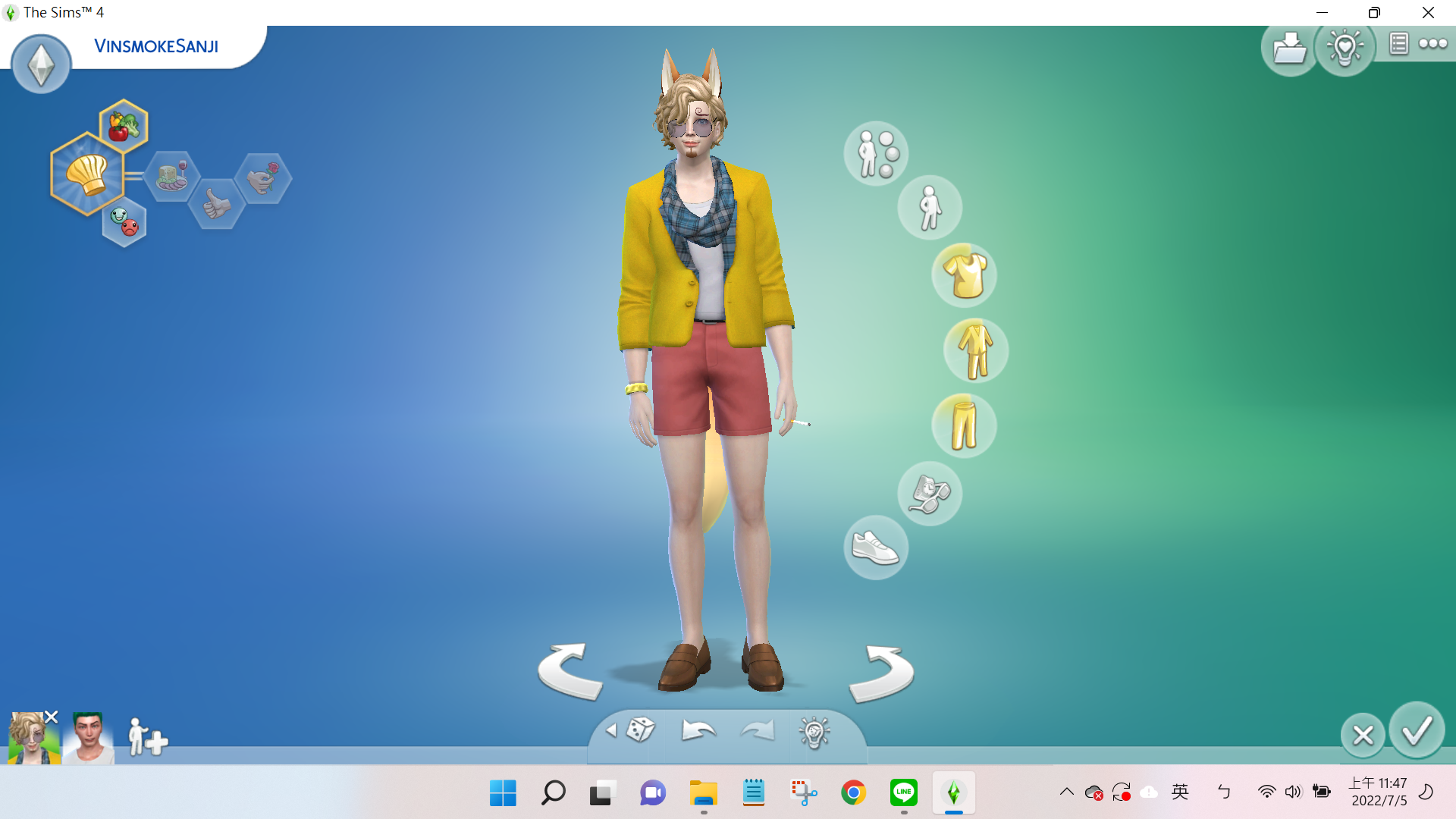
Task: Open the accessories category icon
Action: [930, 494]
